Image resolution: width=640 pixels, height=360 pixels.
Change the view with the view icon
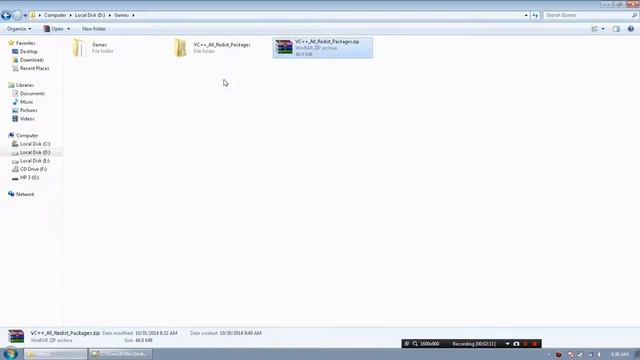(x=595, y=29)
